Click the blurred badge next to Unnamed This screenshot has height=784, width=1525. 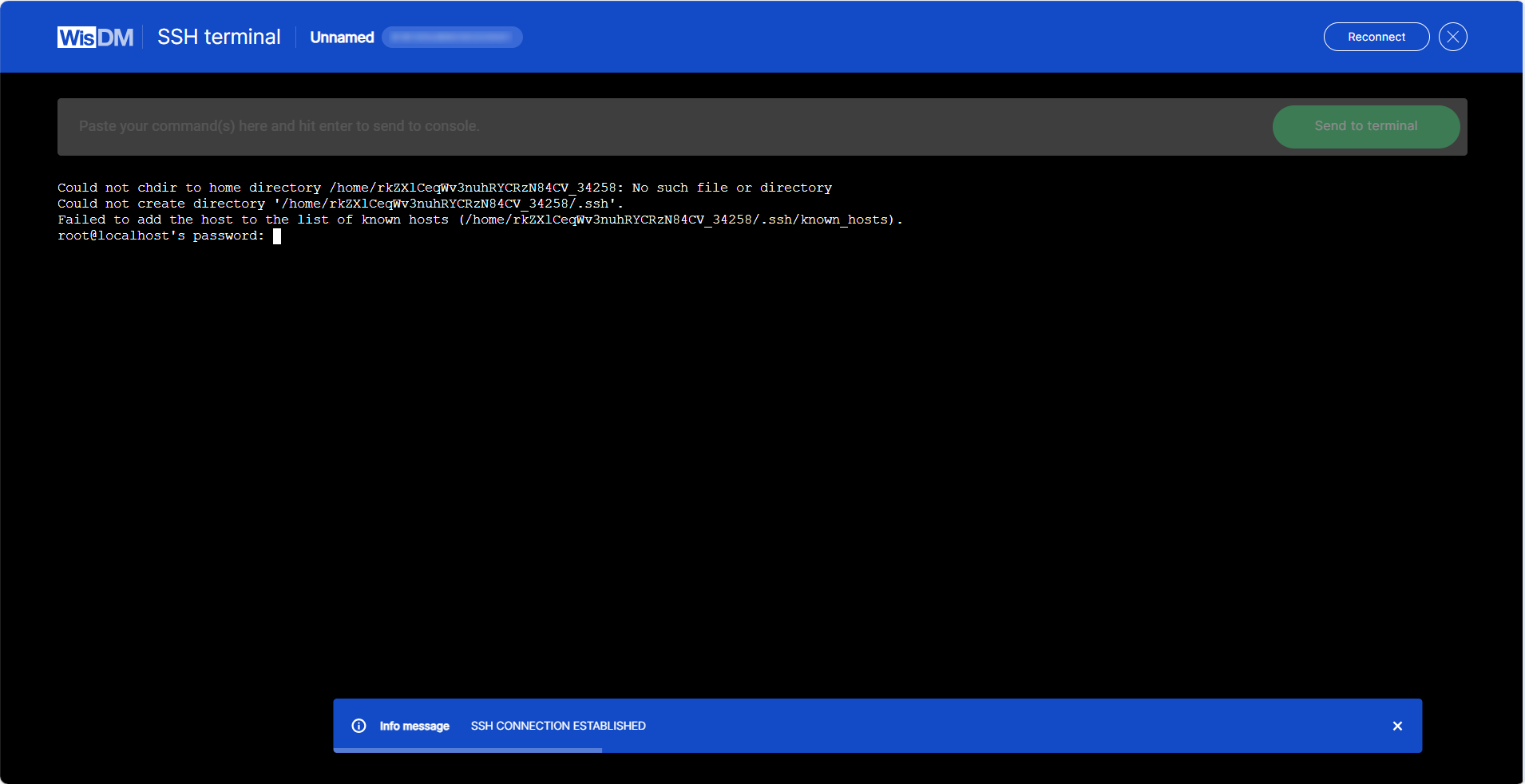[451, 37]
